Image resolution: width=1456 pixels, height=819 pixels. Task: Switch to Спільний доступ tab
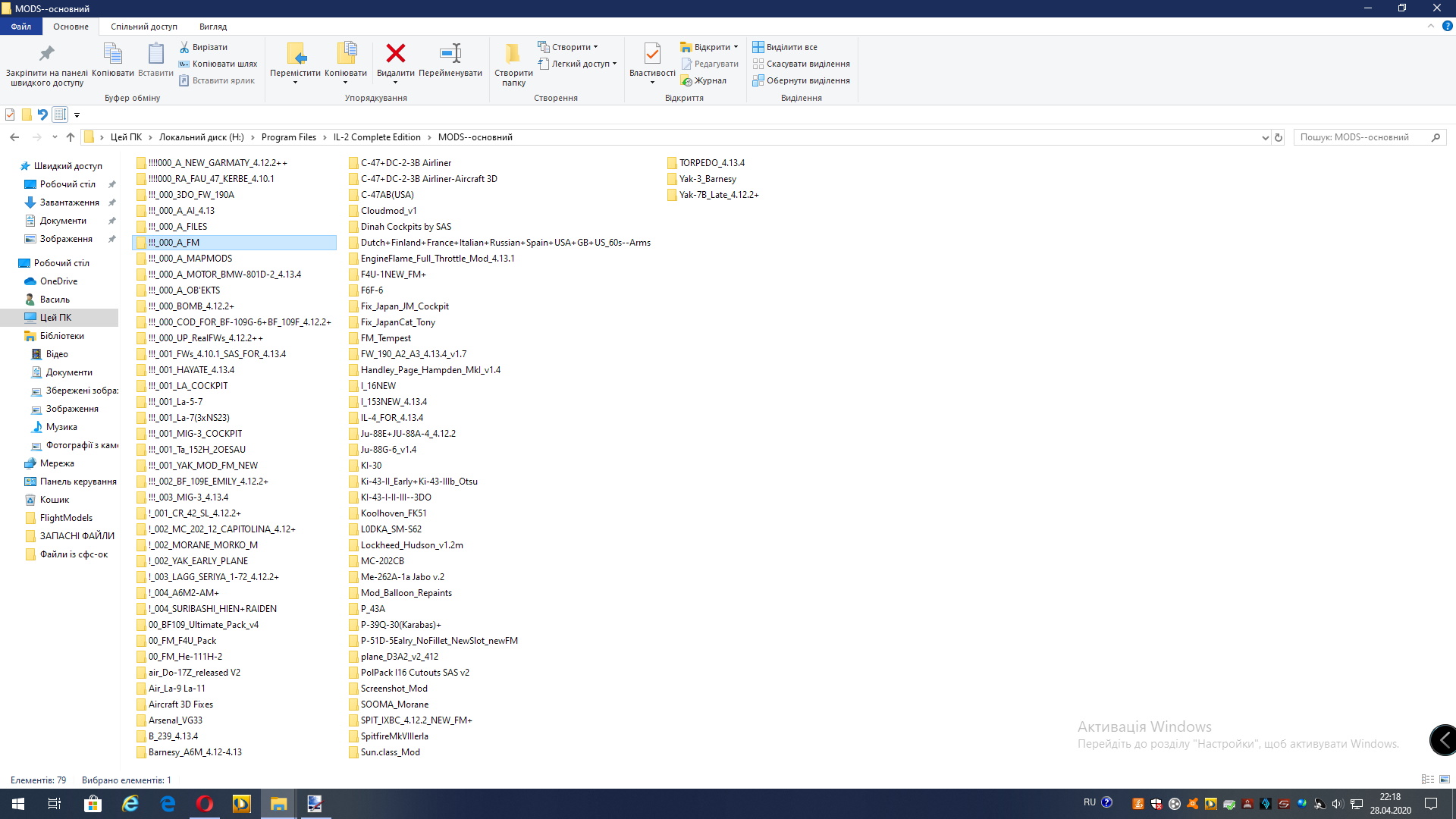click(144, 26)
